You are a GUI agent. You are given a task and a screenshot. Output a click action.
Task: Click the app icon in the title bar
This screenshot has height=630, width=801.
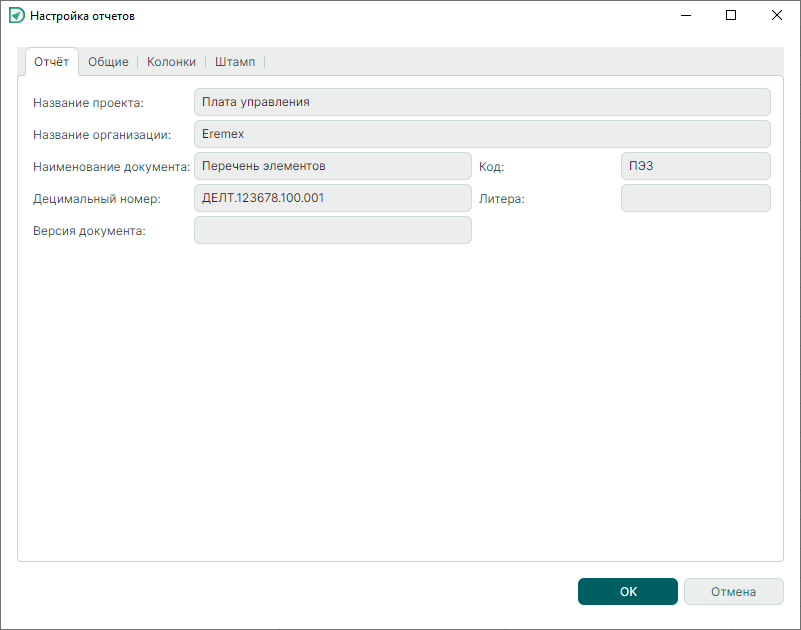pyautogui.click(x=16, y=16)
